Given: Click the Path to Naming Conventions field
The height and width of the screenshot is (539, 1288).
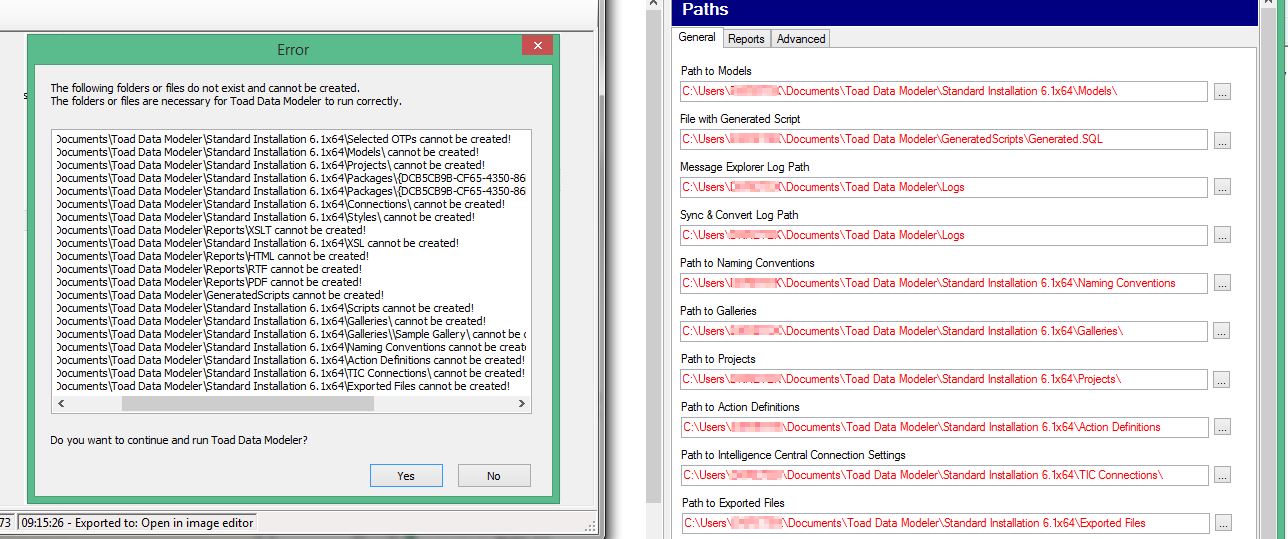Looking at the screenshot, I should pyautogui.click(x=943, y=283).
